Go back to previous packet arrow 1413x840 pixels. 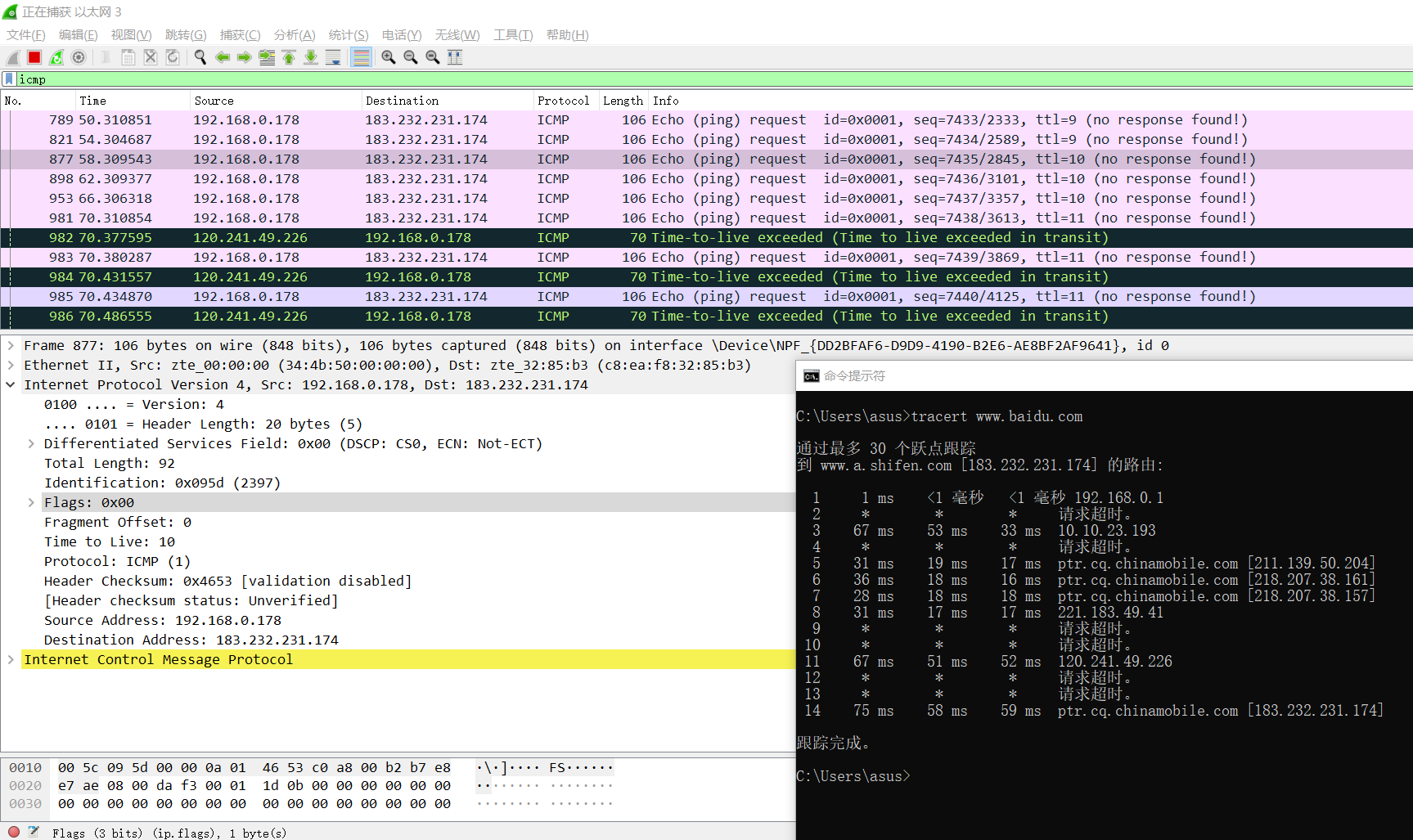point(223,57)
